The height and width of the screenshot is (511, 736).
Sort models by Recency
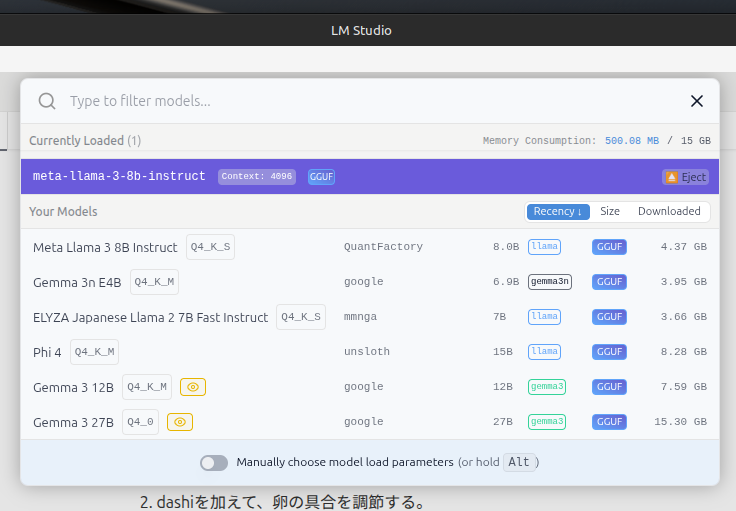[558, 211]
